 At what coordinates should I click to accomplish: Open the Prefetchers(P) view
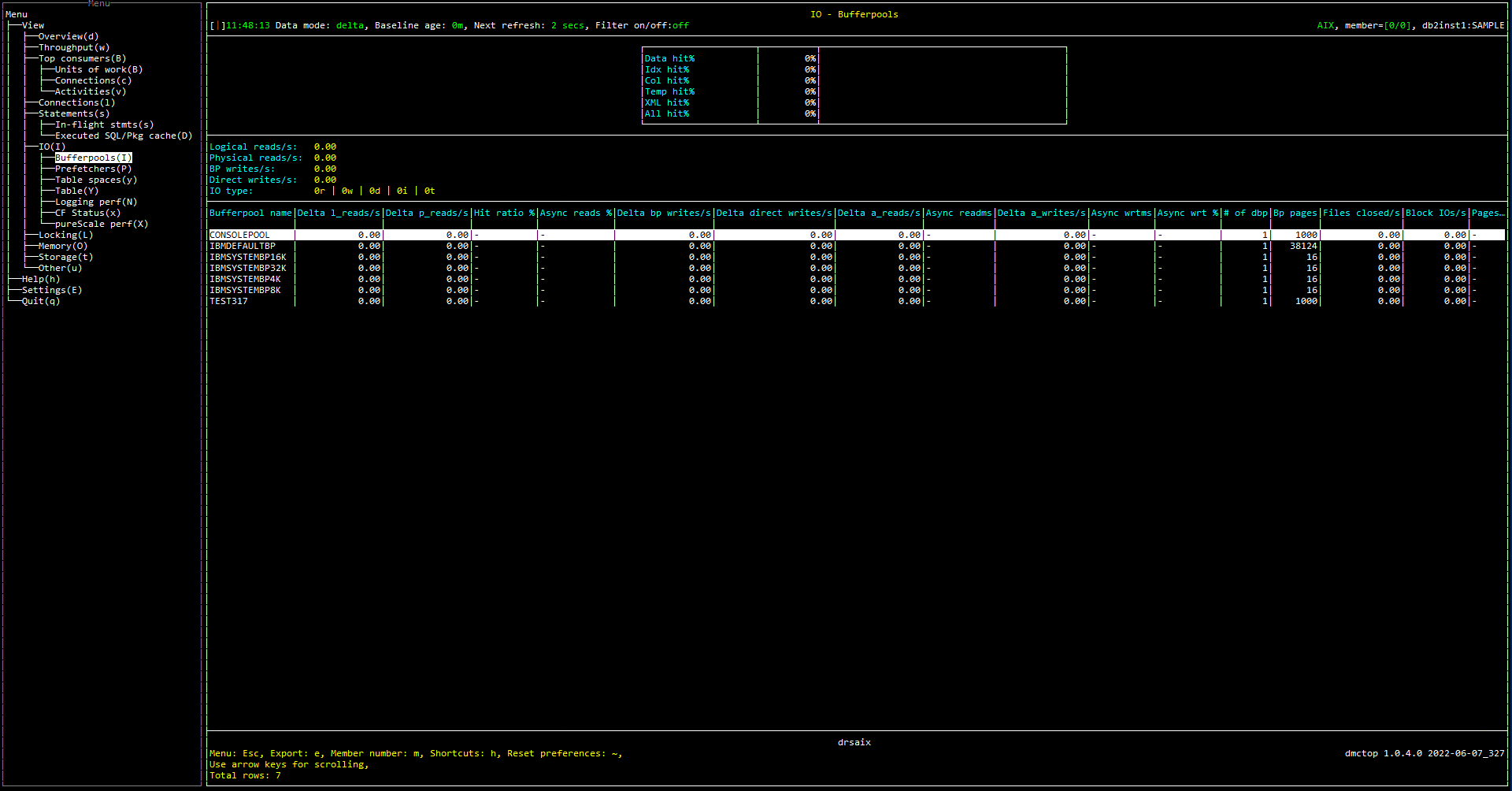(93, 169)
